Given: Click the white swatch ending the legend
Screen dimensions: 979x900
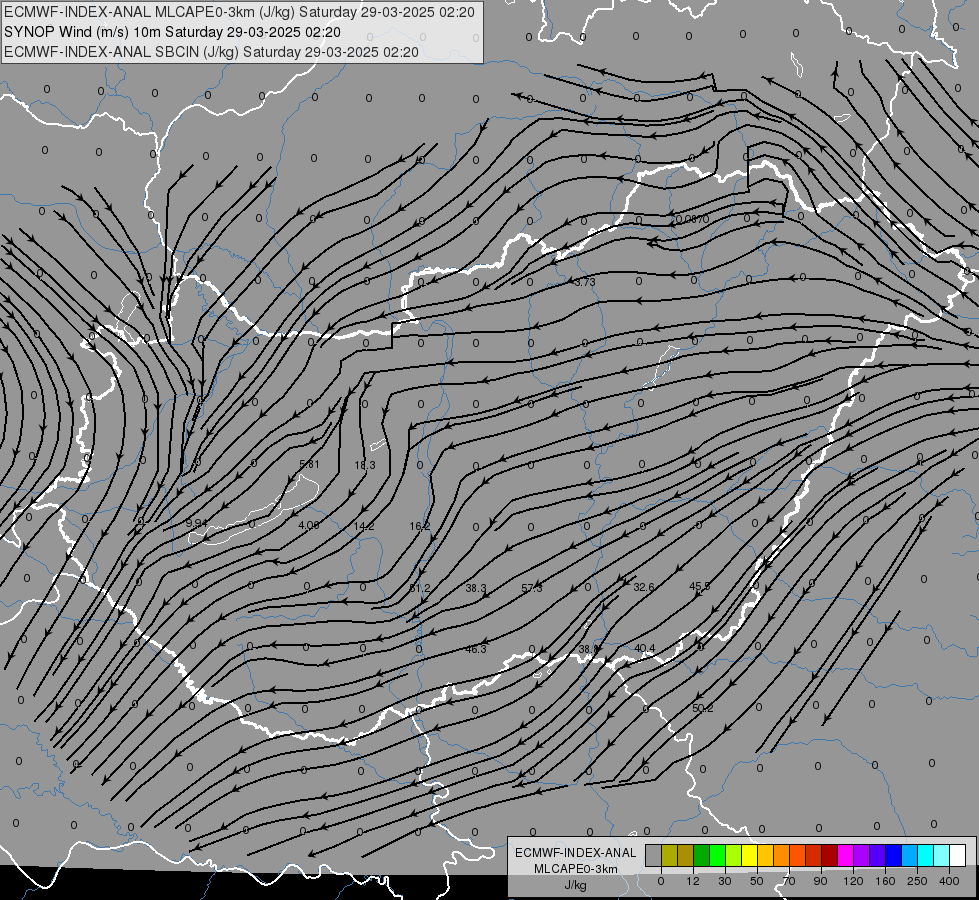Looking at the screenshot, I should [957, 855].
